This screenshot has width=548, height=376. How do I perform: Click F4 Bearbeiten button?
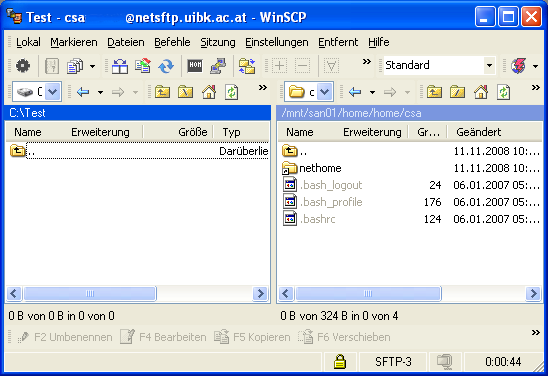(163, 337)
